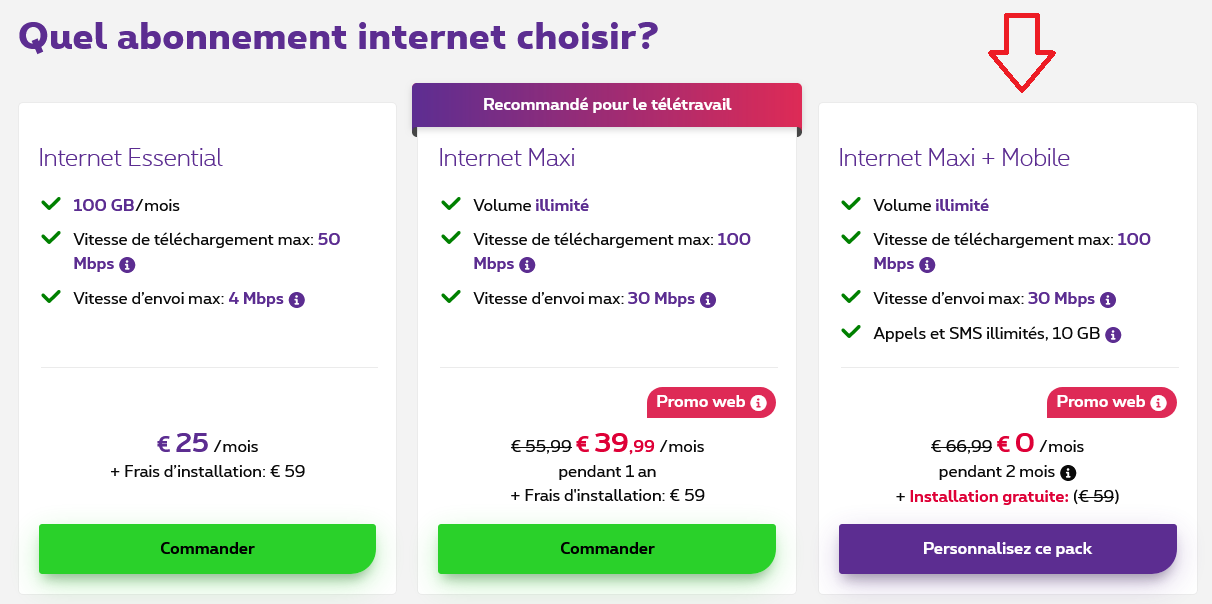Show info for Internet Maxi 30 Mbps upload
Image resolution: width=1212 pixels, height=604 pixels.
point(708,299)
